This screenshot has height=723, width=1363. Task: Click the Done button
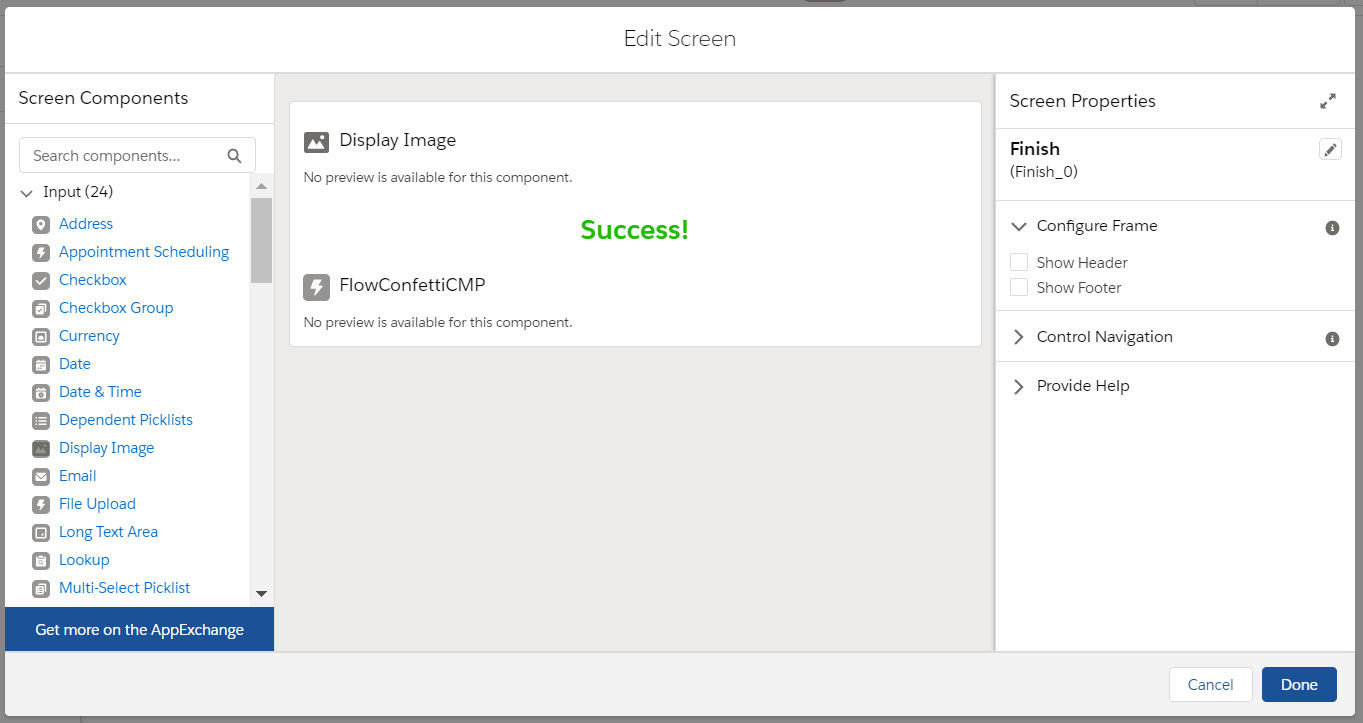click(x=1299, y=685)
